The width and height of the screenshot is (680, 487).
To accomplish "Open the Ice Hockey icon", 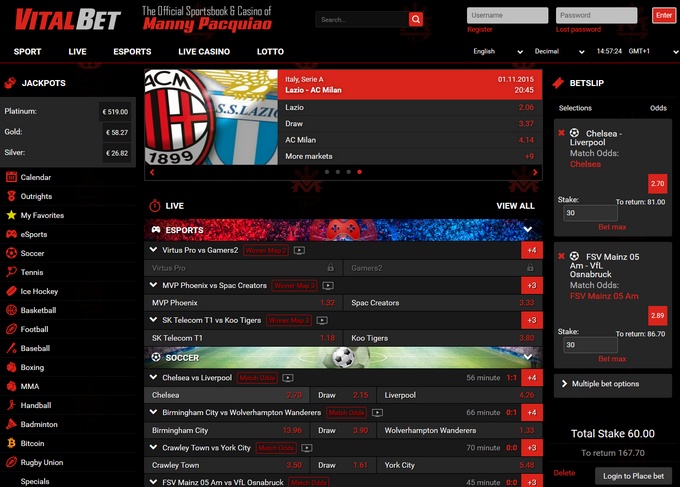I will 11,291.
